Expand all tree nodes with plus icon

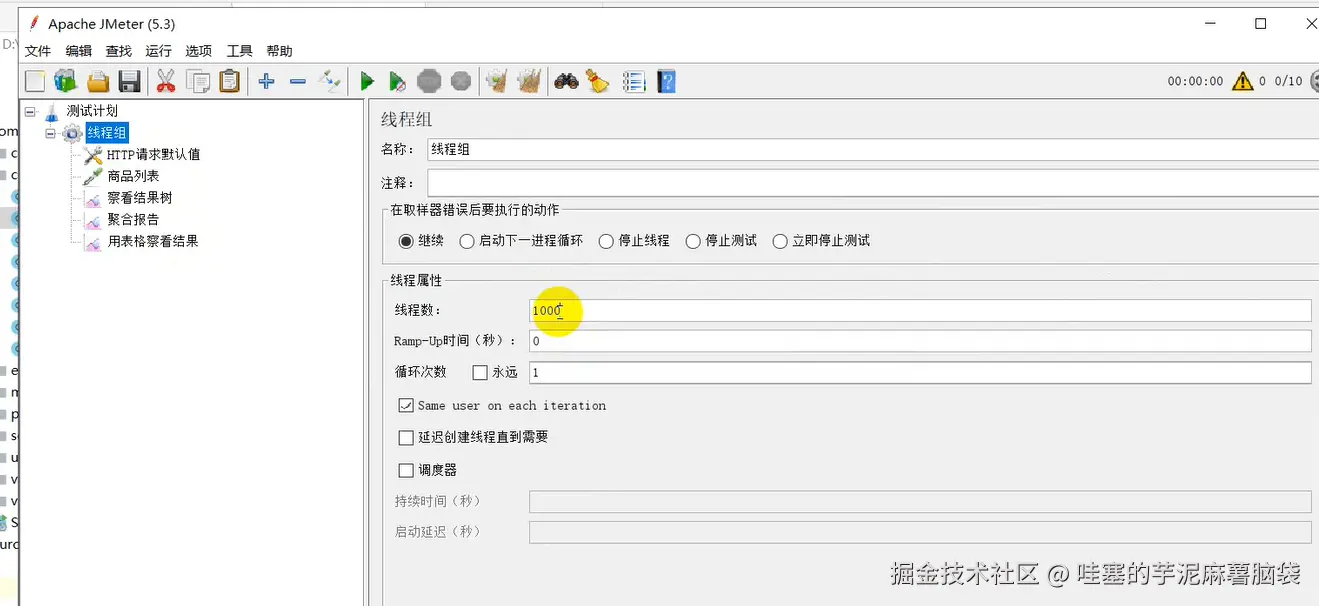(x=266, y=82)
